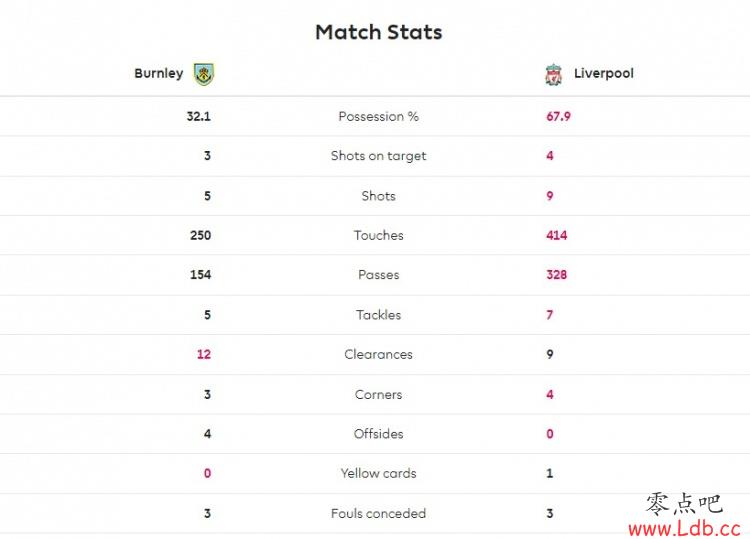The image size is (750, 539).
Task: Click Liverpool's 414 touches value
Action: tap(557, 235)
